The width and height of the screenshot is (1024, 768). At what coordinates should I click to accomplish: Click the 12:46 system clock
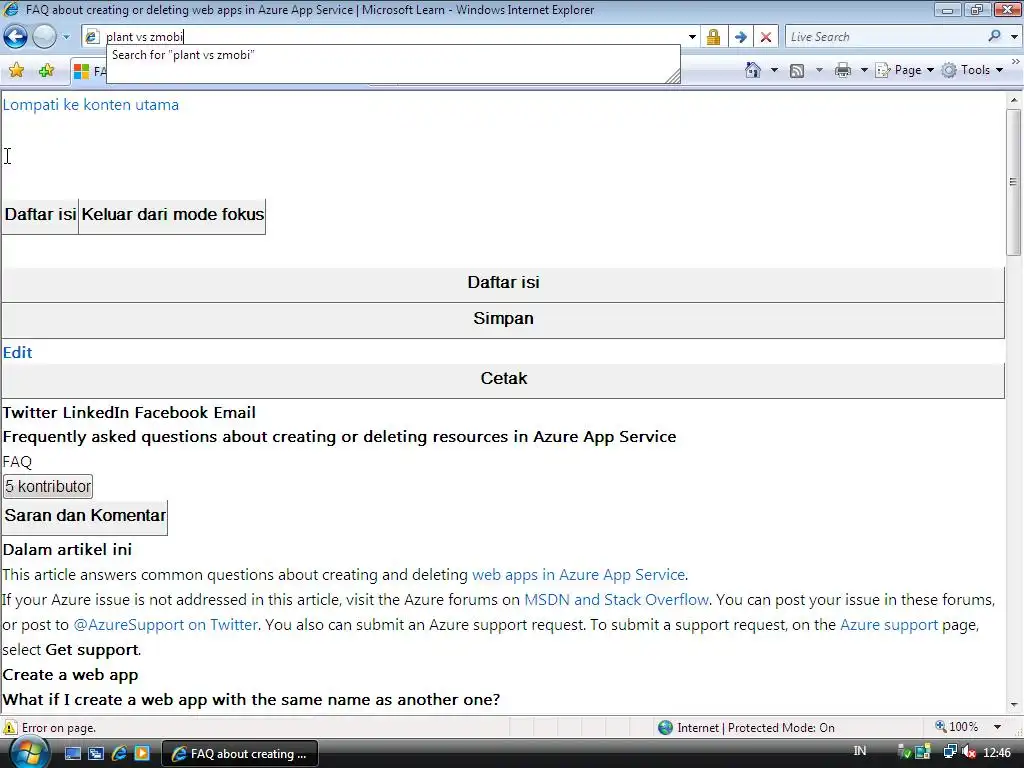(997, 753)
